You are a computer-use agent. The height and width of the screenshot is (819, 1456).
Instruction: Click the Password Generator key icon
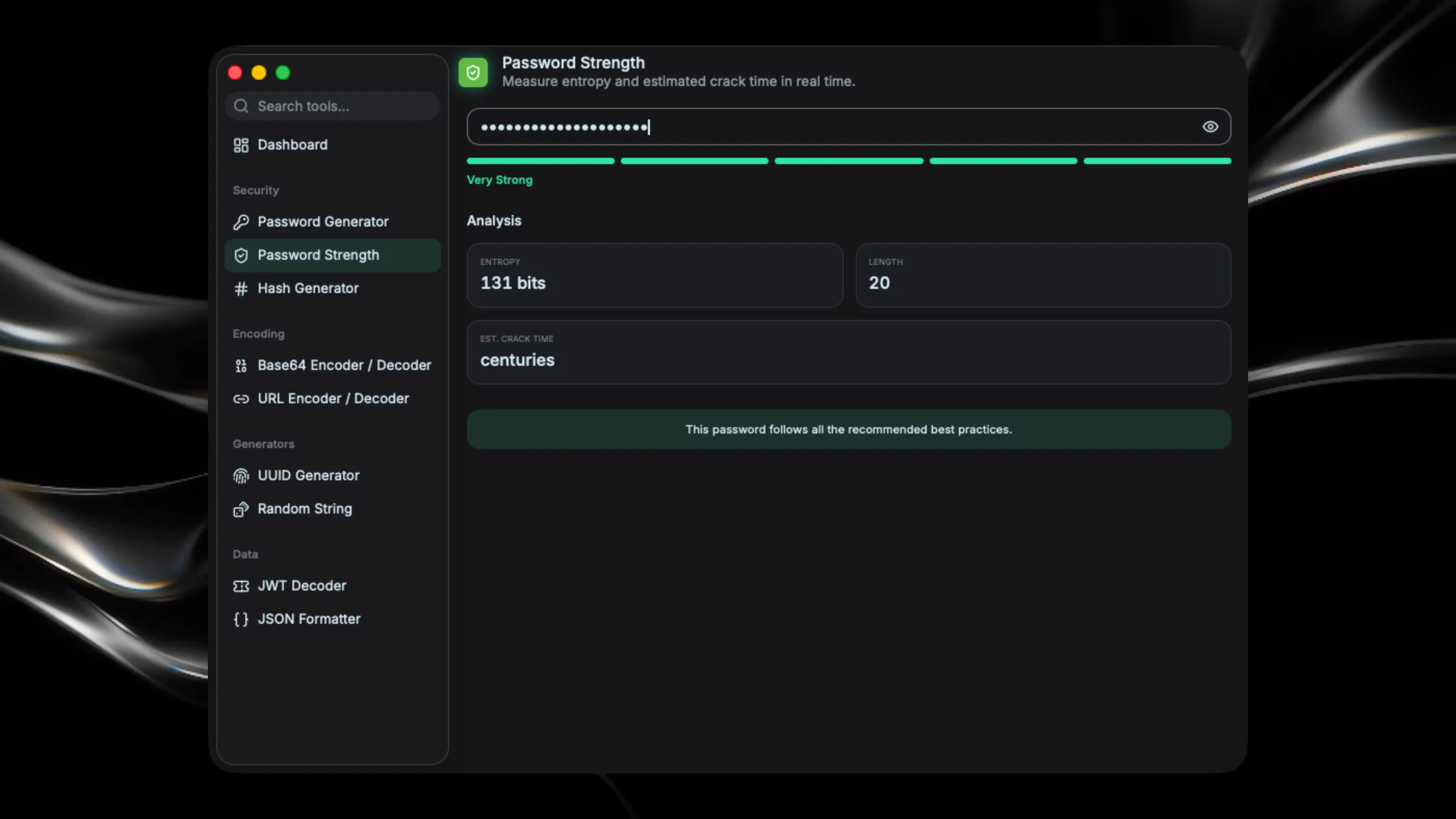click(x=241, y=222)
